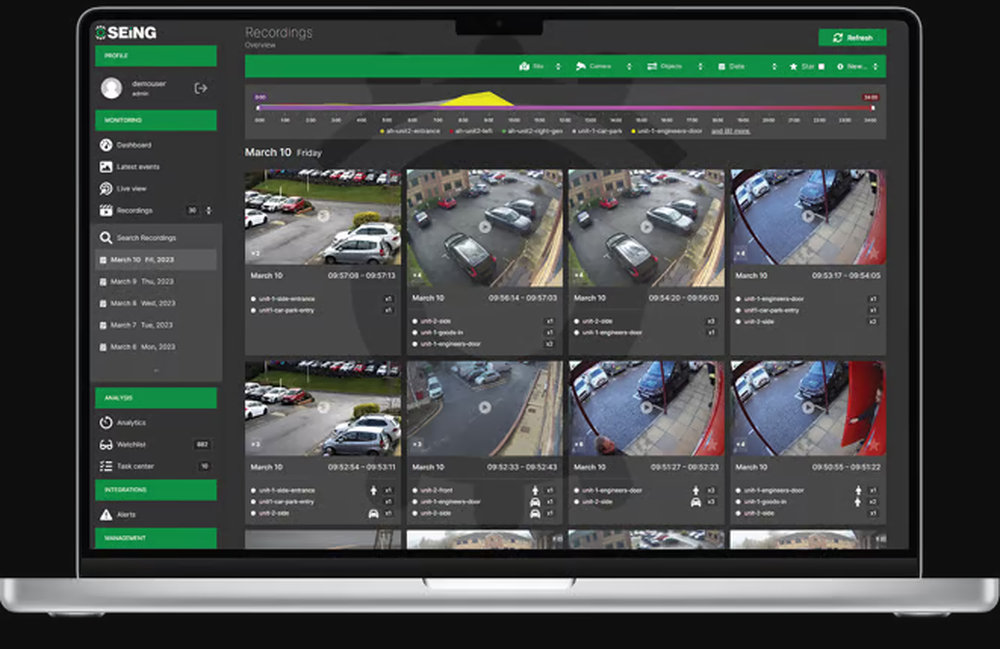Open the Alerts warning triangle icon
This screenshot has width=1000, height=649.
tap(106, 514)
